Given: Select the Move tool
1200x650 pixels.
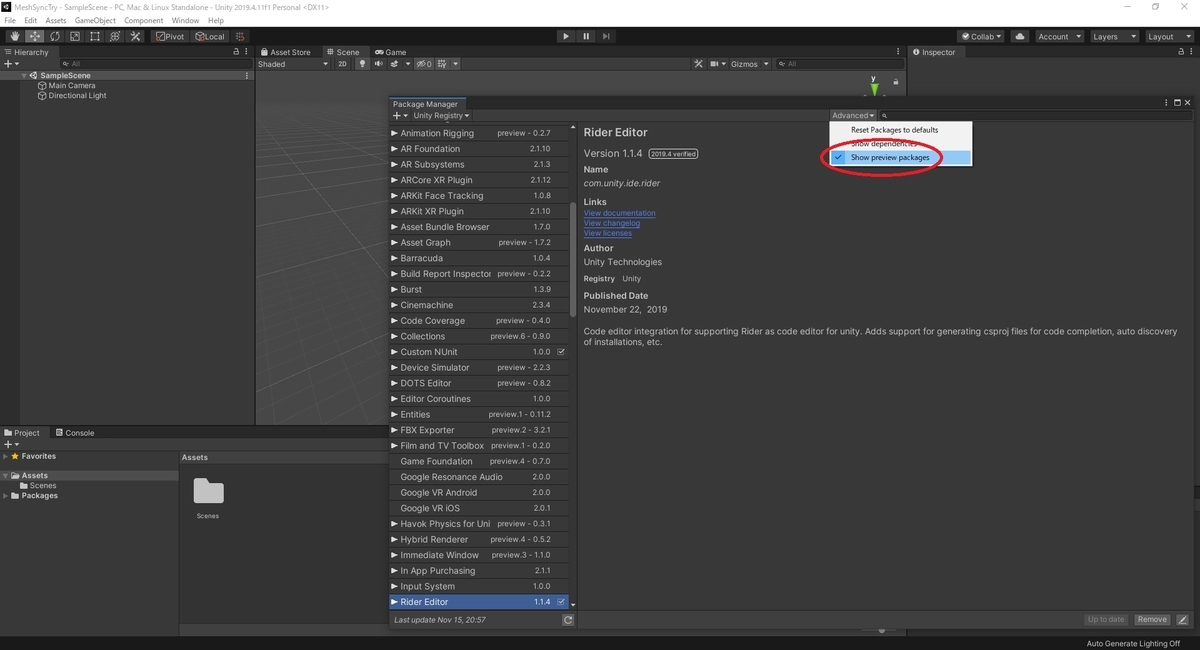Looking at the screenshot, I should pyautogui.click(x=35, y=36).
